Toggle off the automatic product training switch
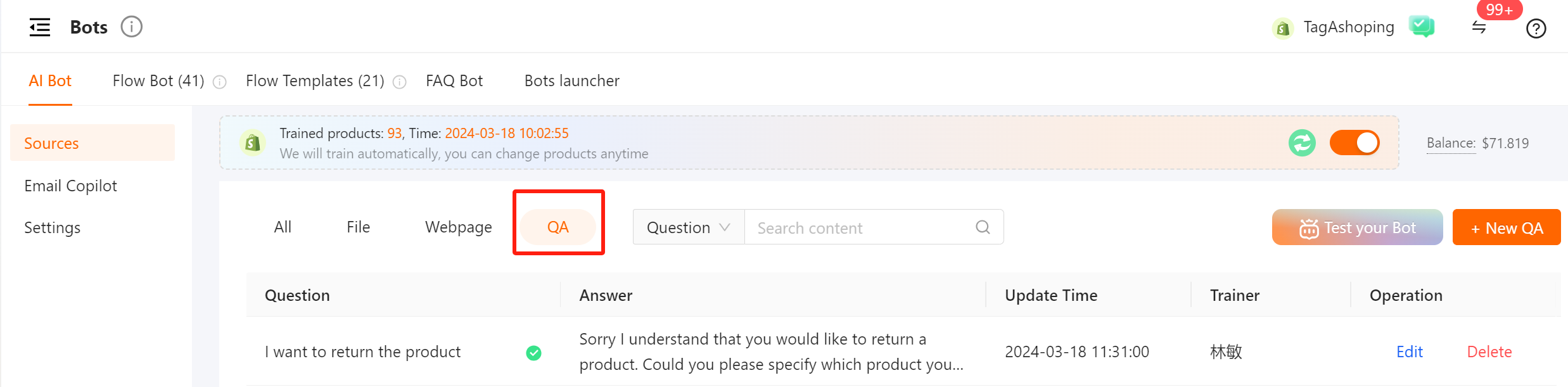Viewport: 1568px width, 387px height. click(x=1354, y=143)
